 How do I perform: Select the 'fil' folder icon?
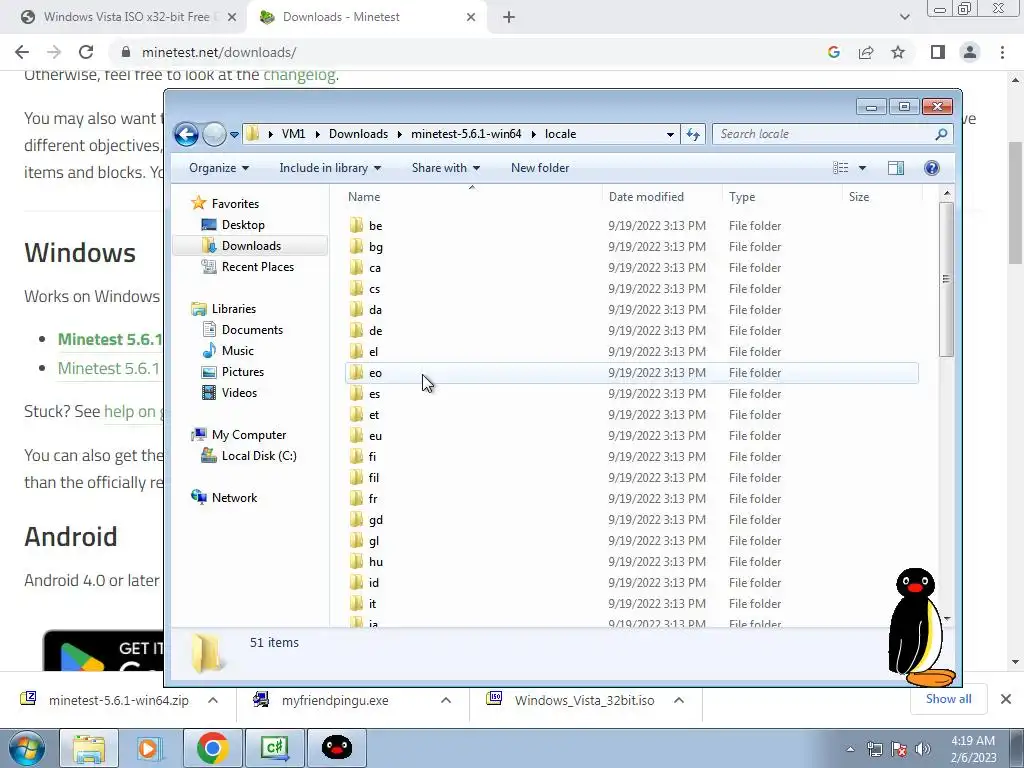coord(356,477)
